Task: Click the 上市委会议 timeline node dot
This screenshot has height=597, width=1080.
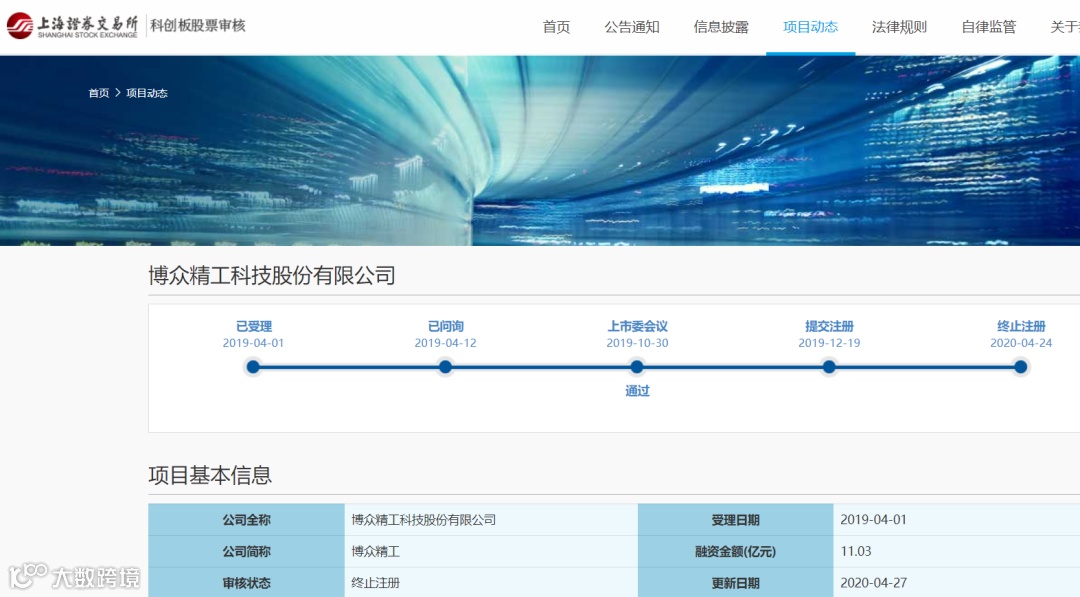Action: click(637, 367)
